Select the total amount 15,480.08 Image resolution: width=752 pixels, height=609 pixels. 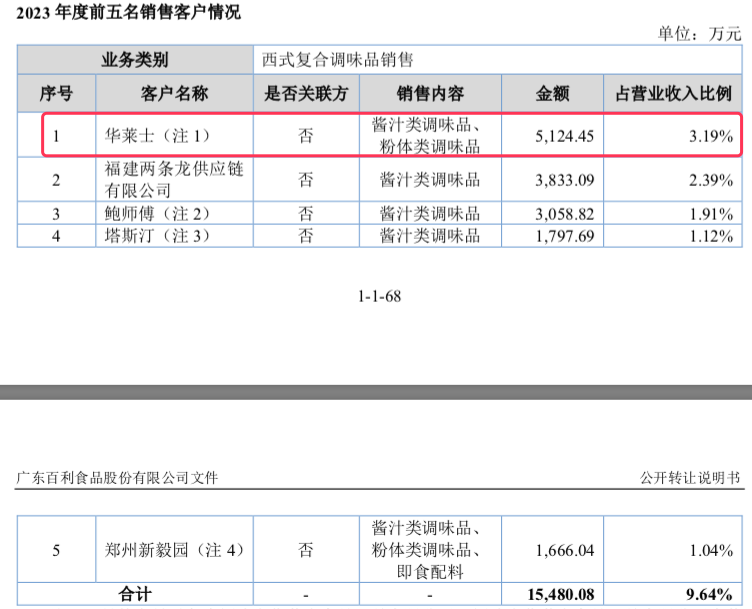561,595
